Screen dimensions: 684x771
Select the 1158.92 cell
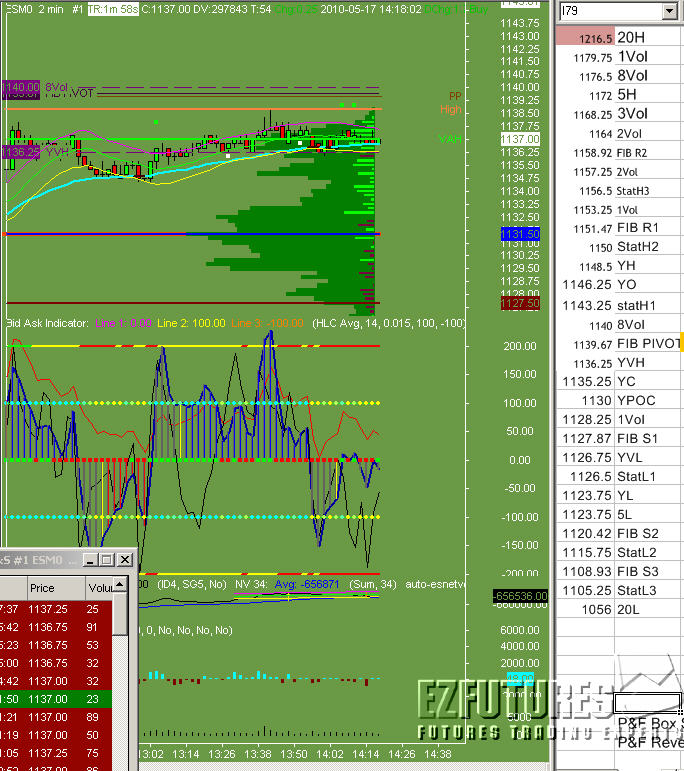coord(585,153)
